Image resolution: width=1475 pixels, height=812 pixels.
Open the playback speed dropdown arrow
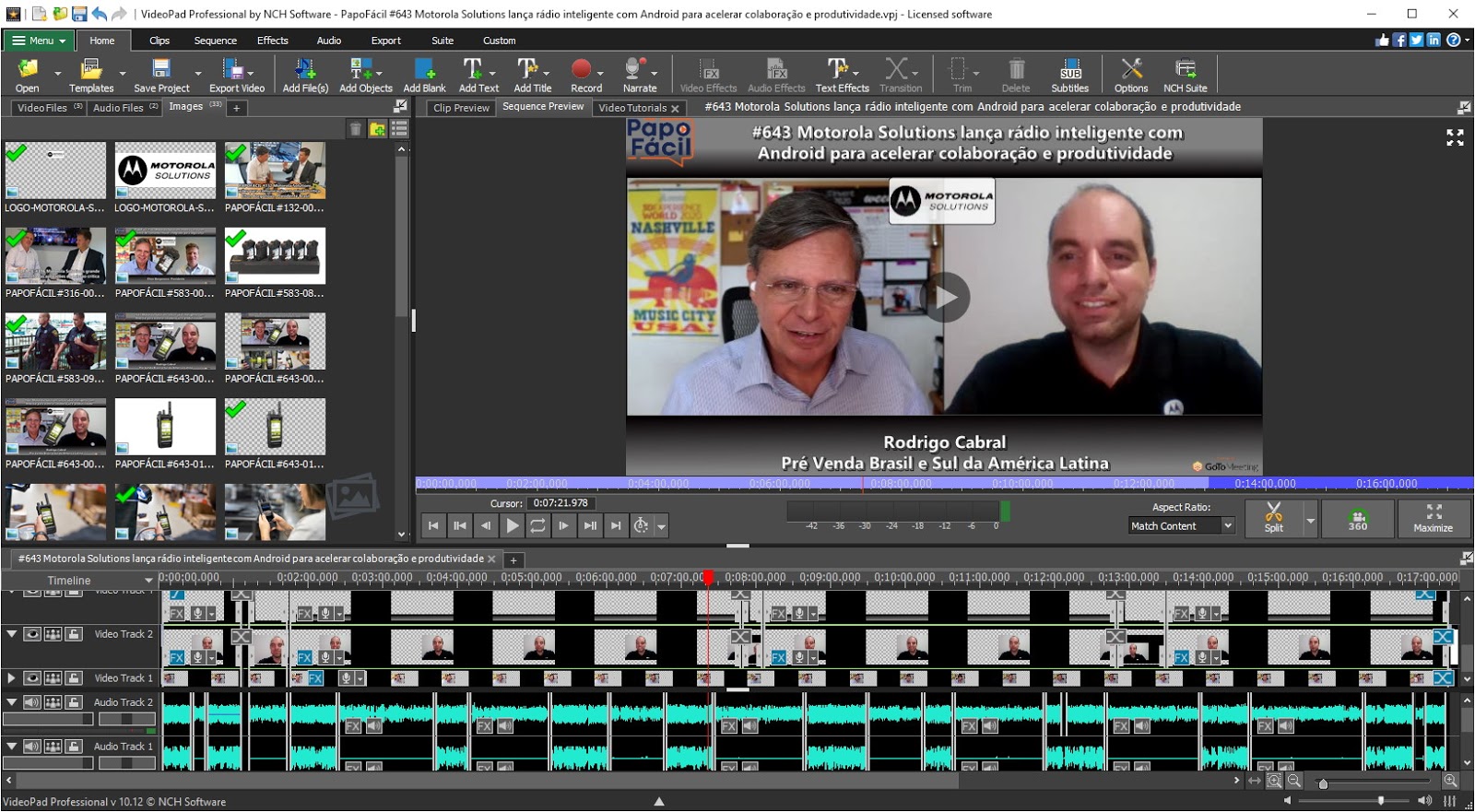pyautogui.click(x=661, y=527)
